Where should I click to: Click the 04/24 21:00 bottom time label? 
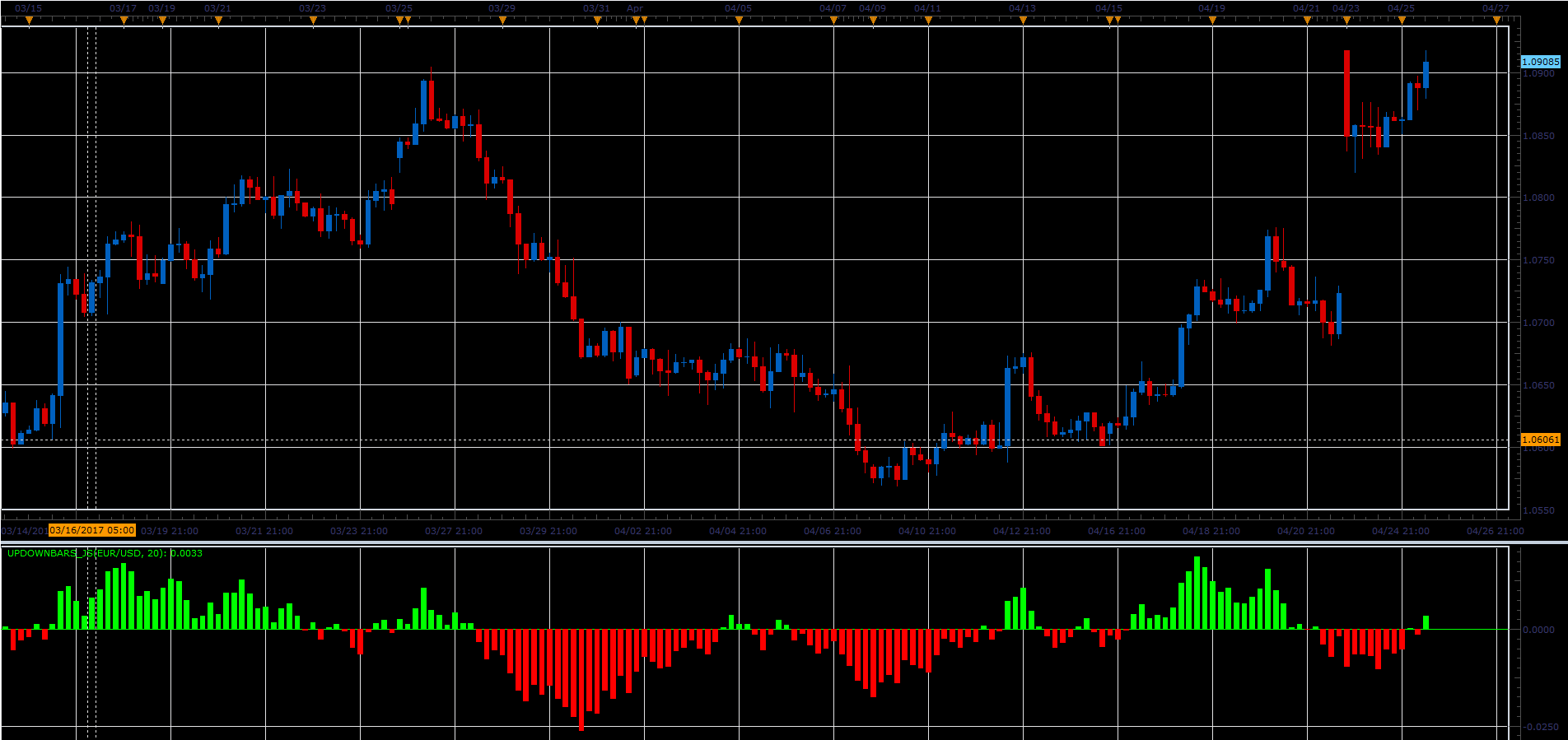[1401, 531]
